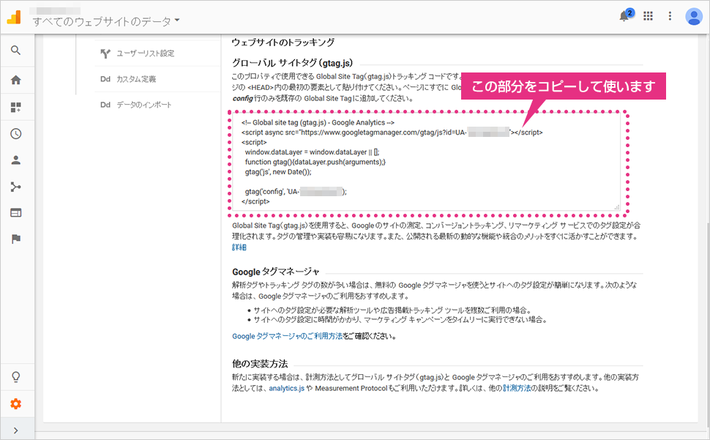Open Discover lightbulb icon
The width and height of the screenshot is (710, 440).
point(16,377)
